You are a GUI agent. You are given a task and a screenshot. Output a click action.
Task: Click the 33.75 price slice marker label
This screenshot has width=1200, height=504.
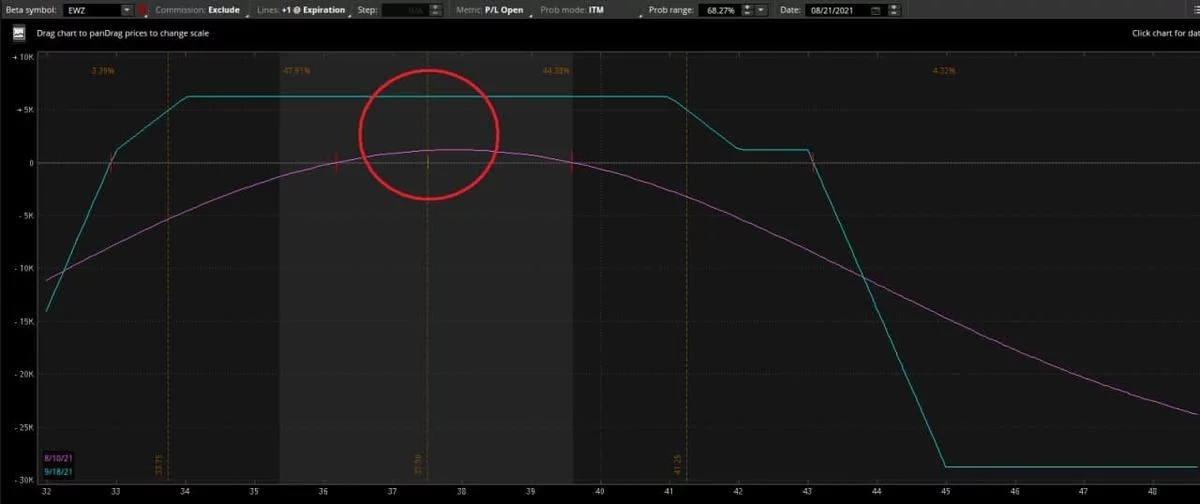pyautogui.click(x=158, y=462)
